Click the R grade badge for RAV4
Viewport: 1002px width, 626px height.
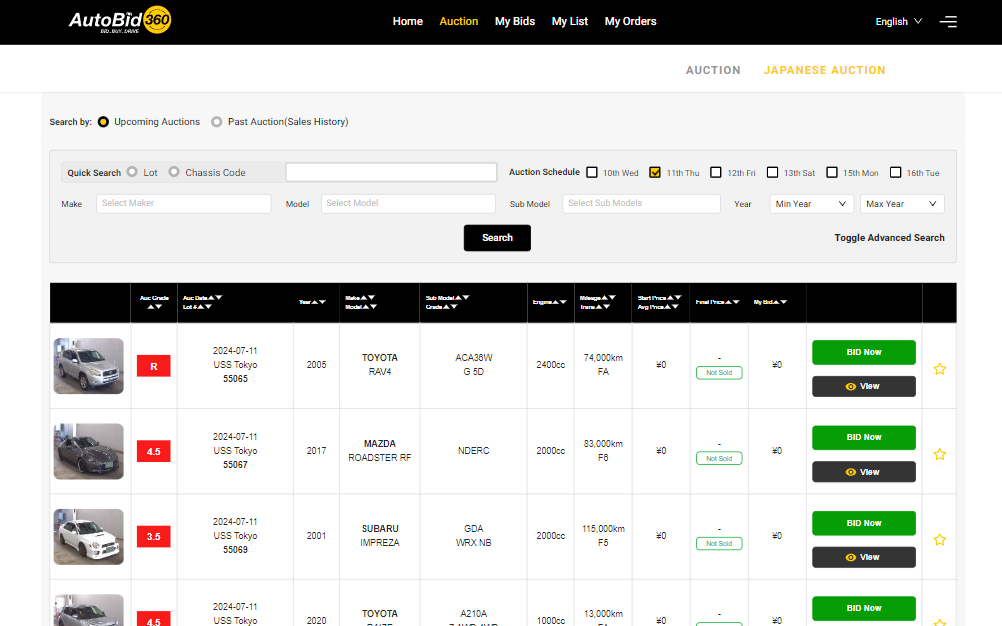pos(153,367)
